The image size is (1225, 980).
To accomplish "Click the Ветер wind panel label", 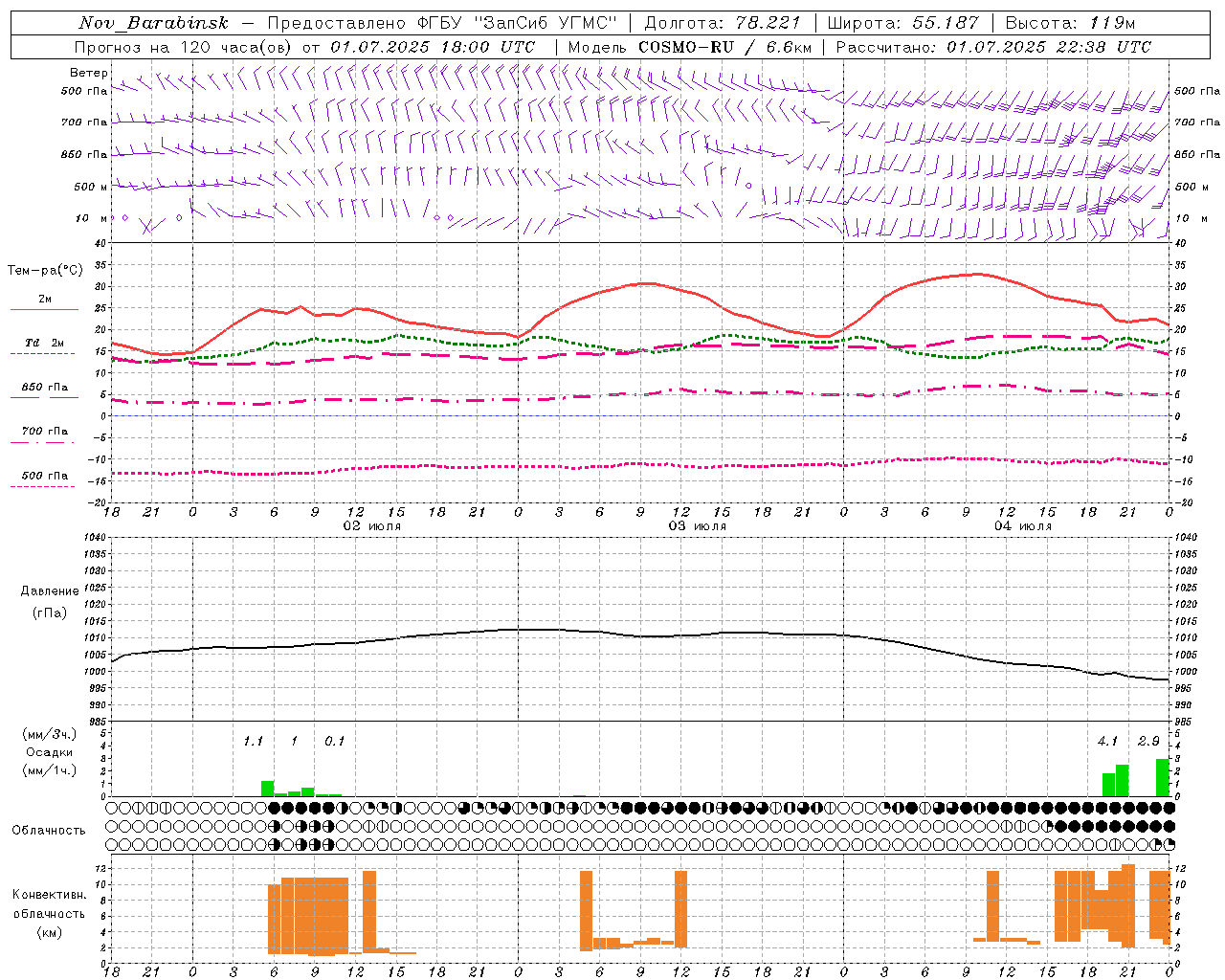I will (89, 73).
